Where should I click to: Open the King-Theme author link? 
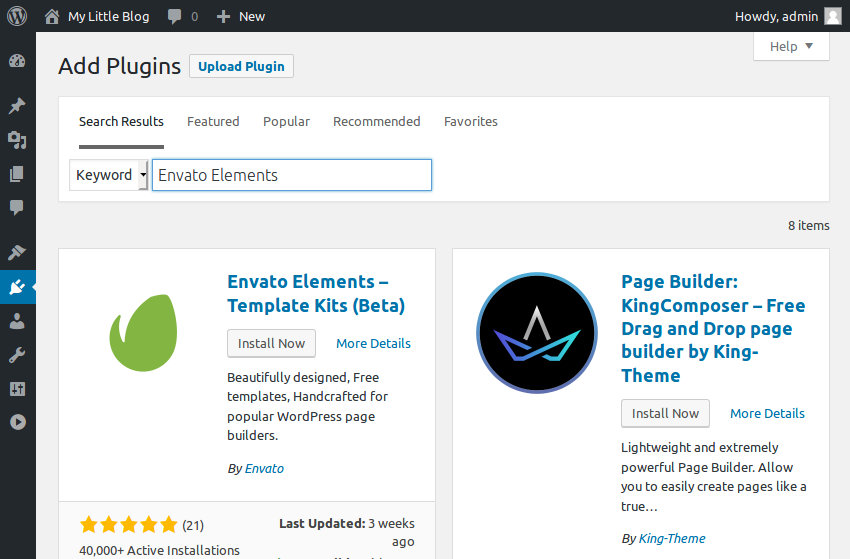pyautogui.click(x=672, y=538)
